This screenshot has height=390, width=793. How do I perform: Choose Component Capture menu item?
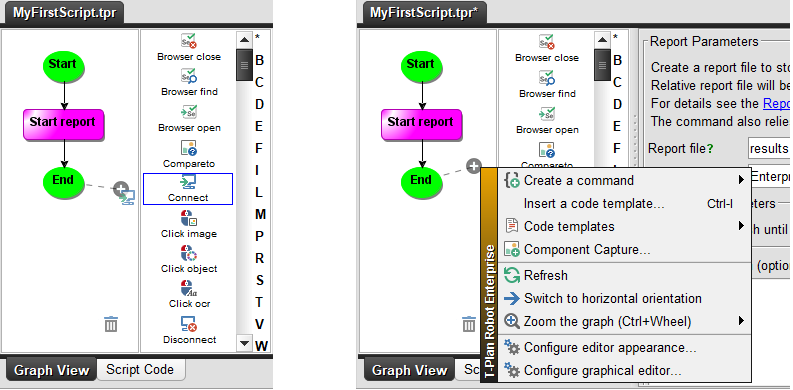pyautogui.click(x=624, y=249)
